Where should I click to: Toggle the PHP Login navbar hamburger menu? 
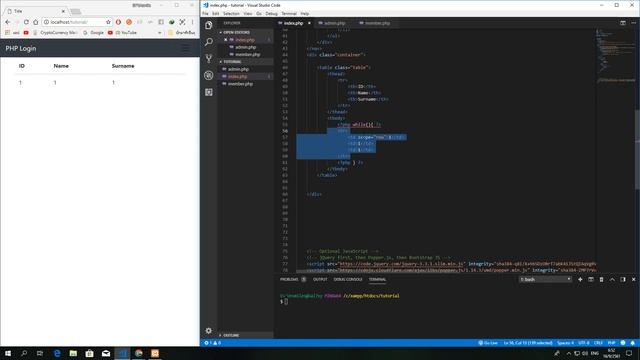coord(185,48)
